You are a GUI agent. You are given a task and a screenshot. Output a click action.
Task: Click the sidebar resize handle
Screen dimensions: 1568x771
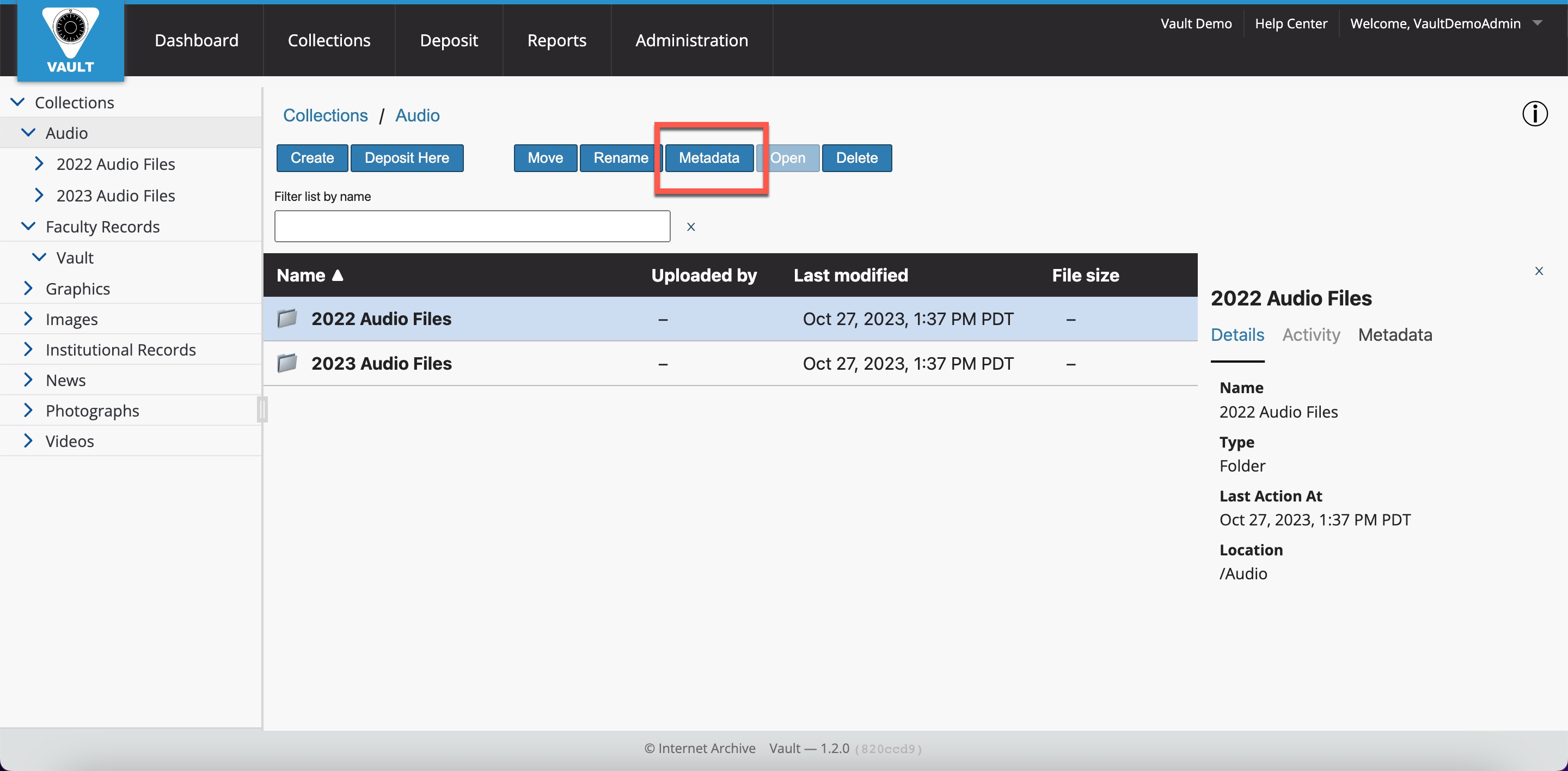[262, 409]
